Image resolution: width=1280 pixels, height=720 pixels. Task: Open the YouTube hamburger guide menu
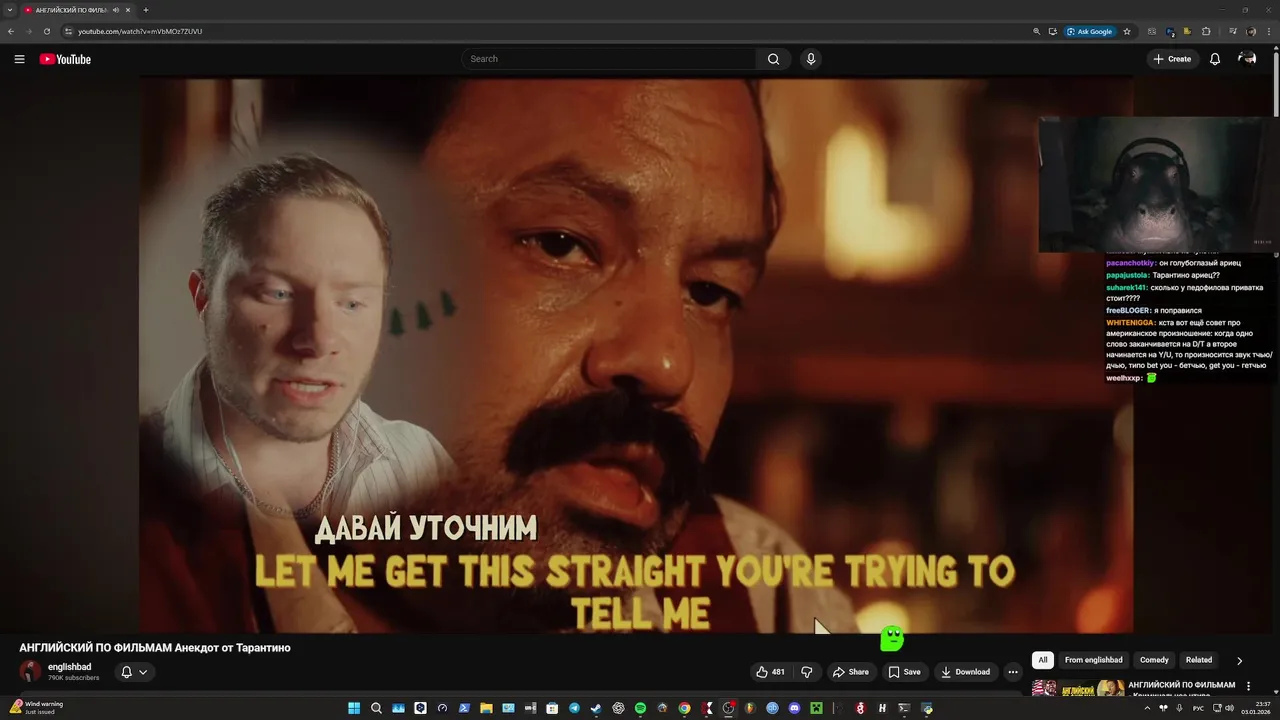pyautogui.click(x=19, y=59)
